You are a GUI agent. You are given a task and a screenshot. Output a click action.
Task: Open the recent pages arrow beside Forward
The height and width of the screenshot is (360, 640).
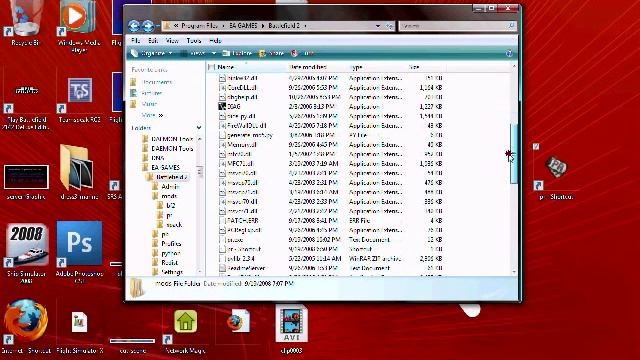click(x=158, y=27)
